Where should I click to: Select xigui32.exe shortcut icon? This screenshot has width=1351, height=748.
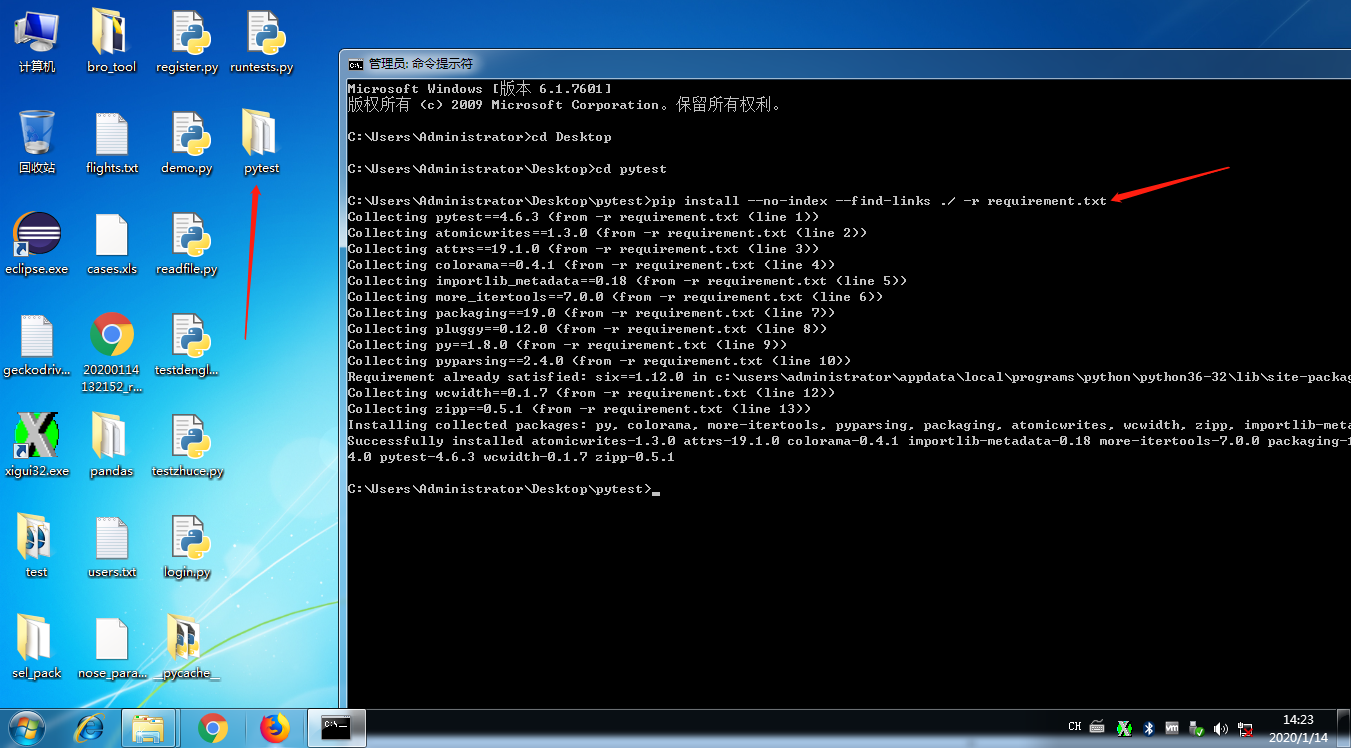click(36, 444)
